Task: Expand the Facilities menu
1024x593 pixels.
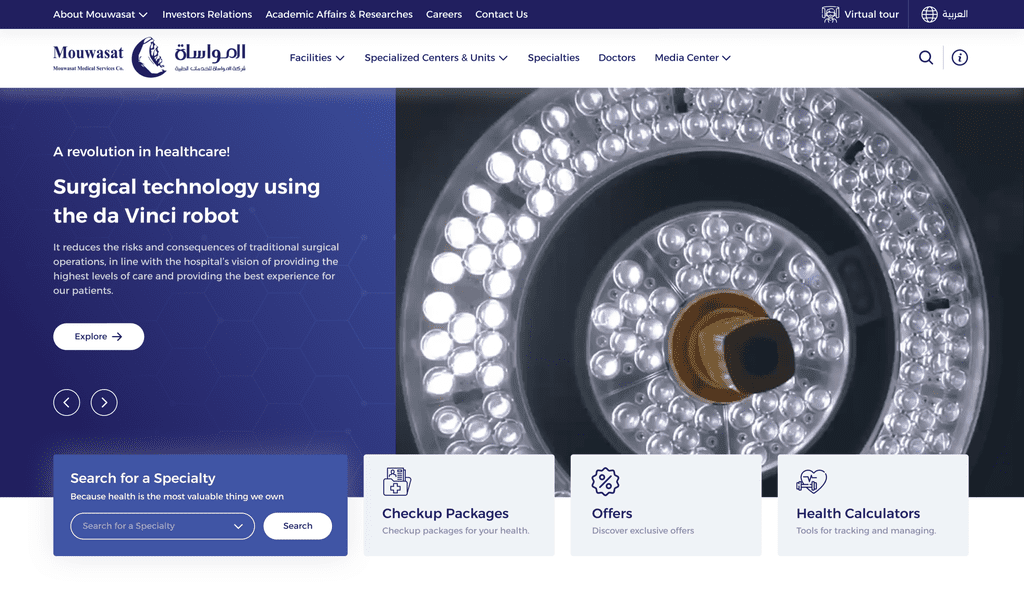Action: point(317,57)
